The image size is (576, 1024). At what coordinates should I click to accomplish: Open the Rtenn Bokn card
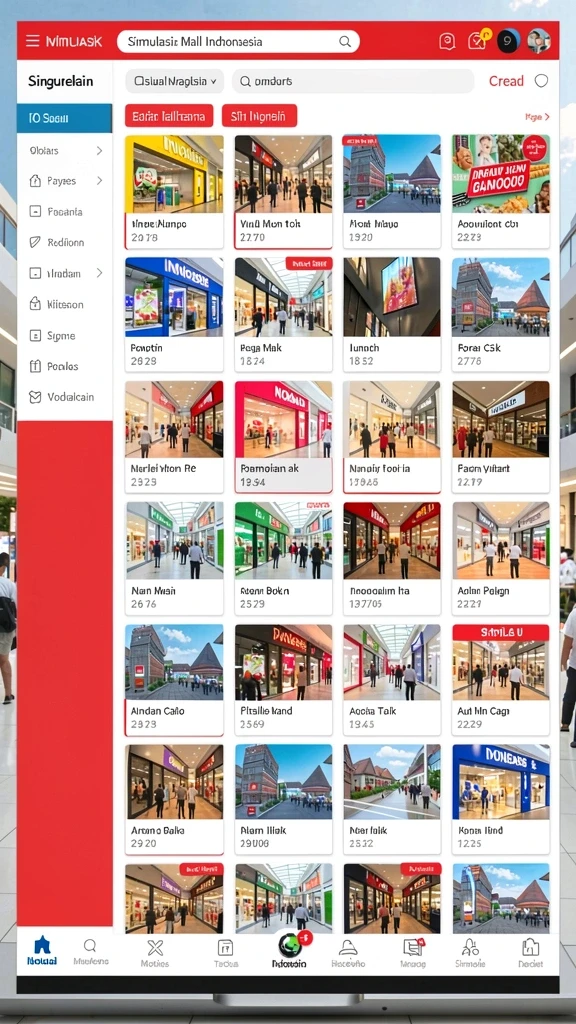283,558
